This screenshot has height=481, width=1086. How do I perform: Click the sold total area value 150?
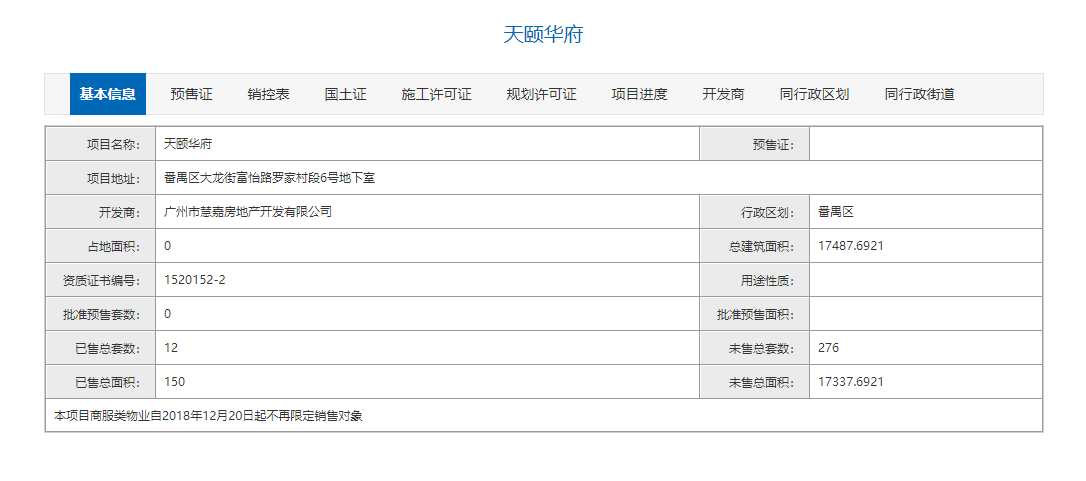[174, 382]
